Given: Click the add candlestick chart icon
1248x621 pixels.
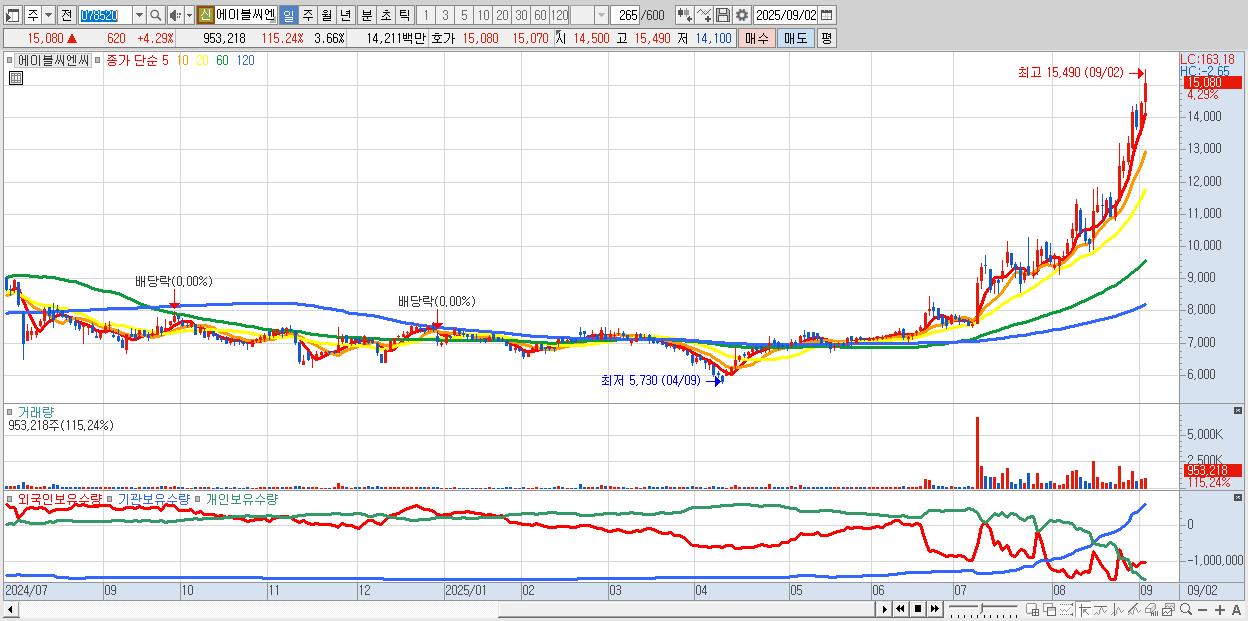Looking at the screenshot, I should click(685, 15).
